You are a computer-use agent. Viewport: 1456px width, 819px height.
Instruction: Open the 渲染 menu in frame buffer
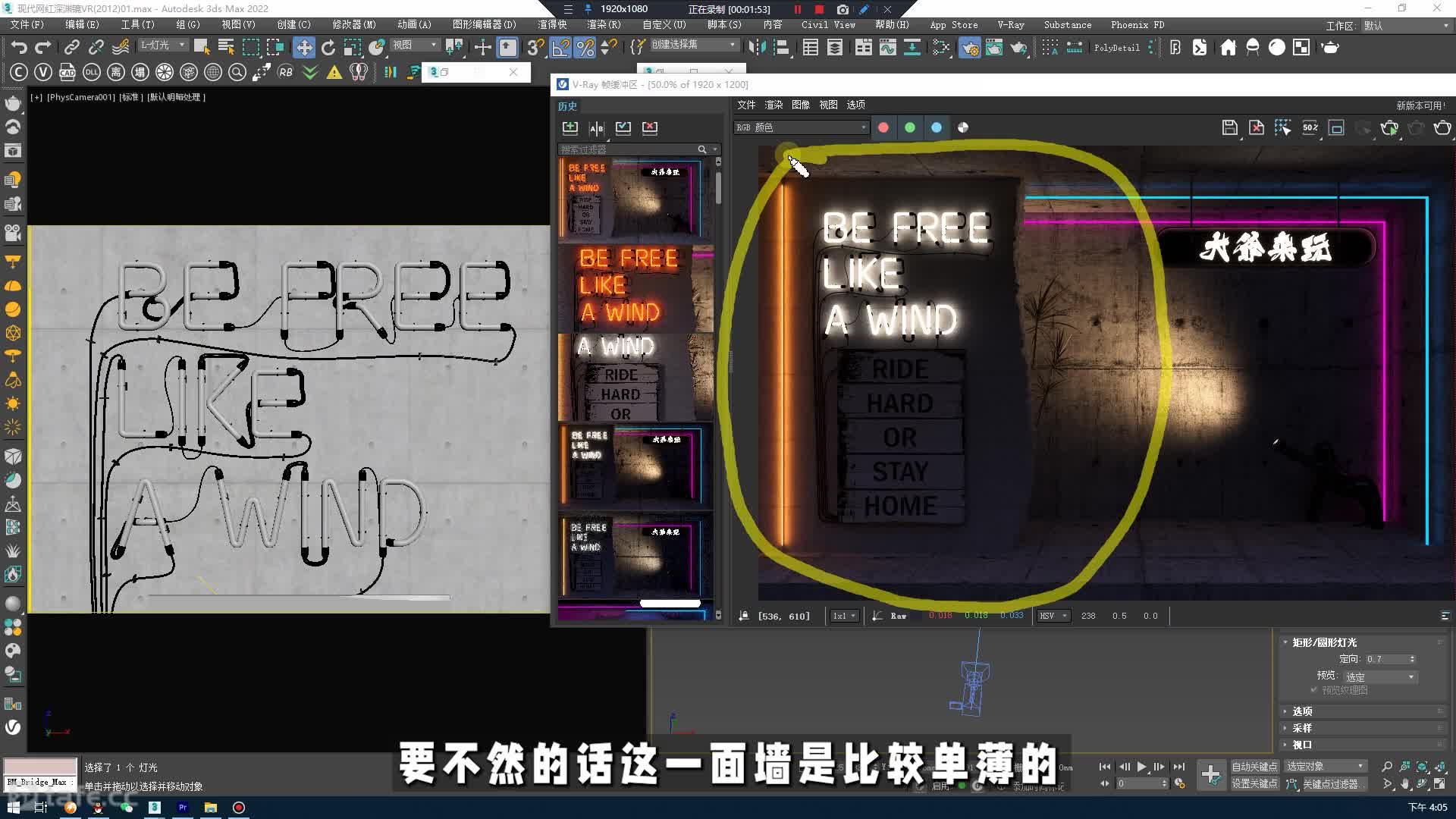pyautogui.click(x=773, y=105)
